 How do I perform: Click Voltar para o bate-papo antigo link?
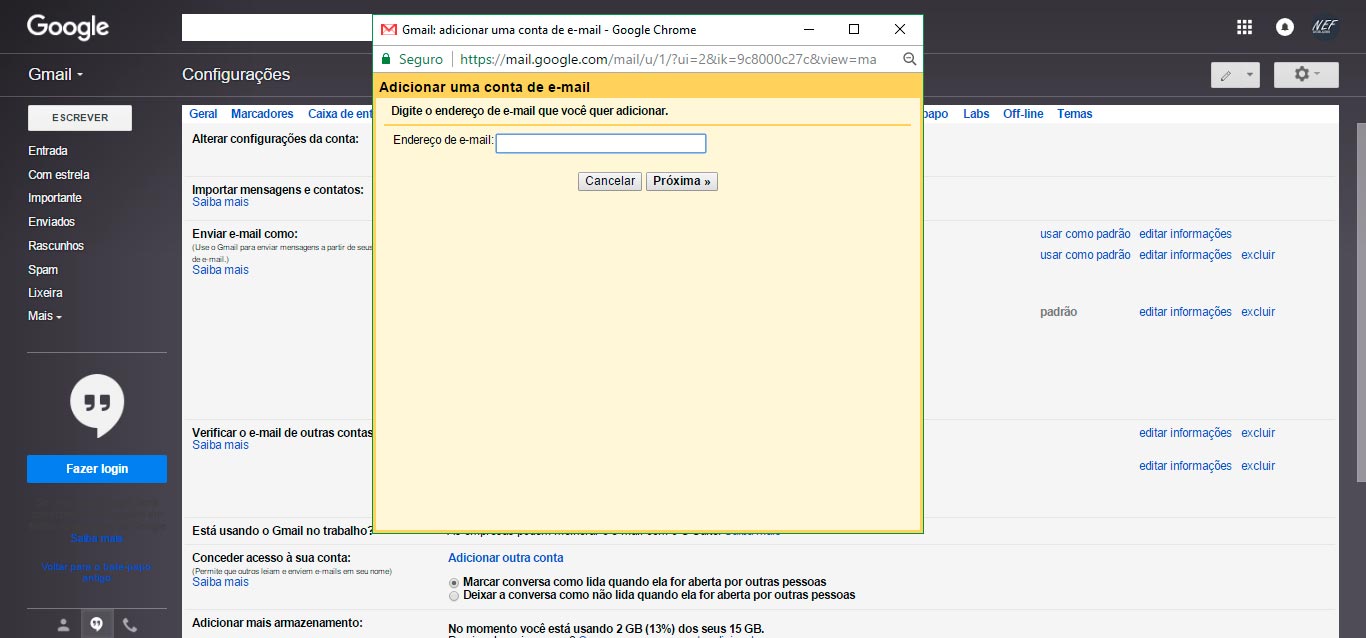pos(96,572)
